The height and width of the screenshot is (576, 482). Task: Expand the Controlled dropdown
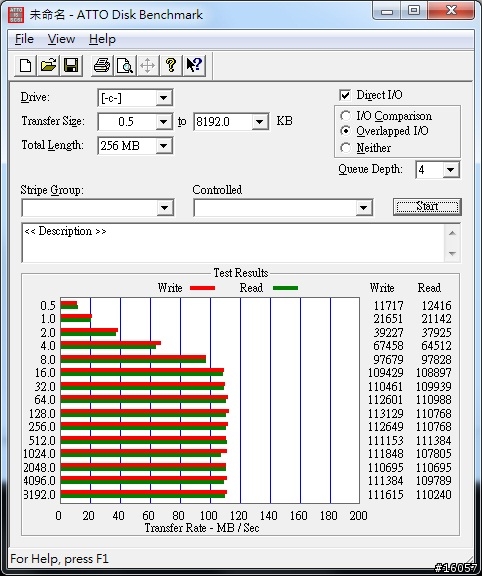tap(363, 208)
